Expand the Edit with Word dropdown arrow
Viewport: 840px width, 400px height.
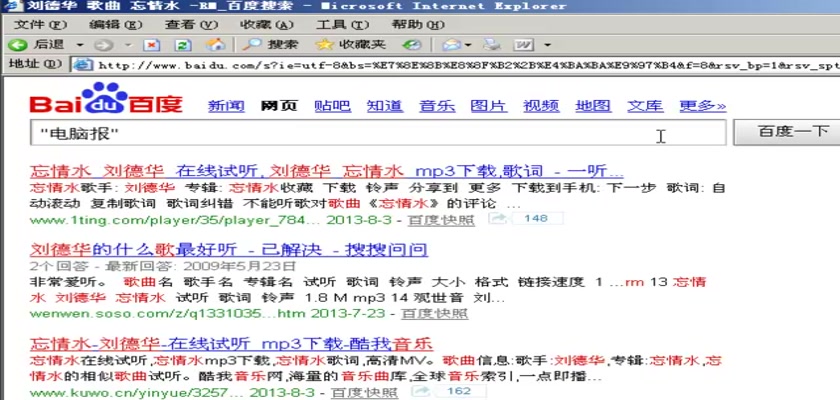tap(546, 45)
